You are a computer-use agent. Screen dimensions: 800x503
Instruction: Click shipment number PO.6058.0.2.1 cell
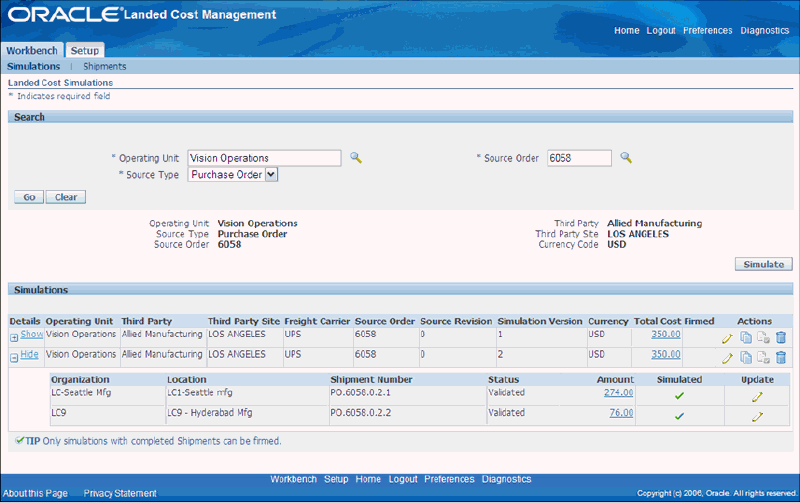pos(360,393)
